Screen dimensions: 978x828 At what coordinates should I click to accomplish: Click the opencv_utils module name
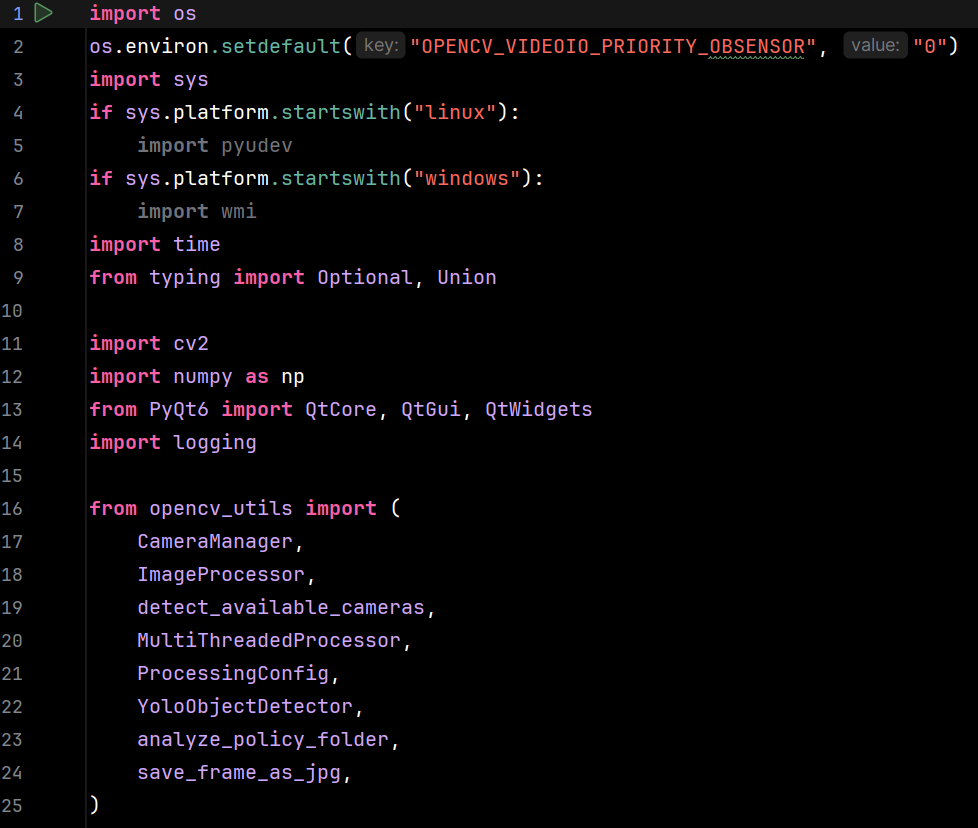pyautogui.click(x=221, y=508)
